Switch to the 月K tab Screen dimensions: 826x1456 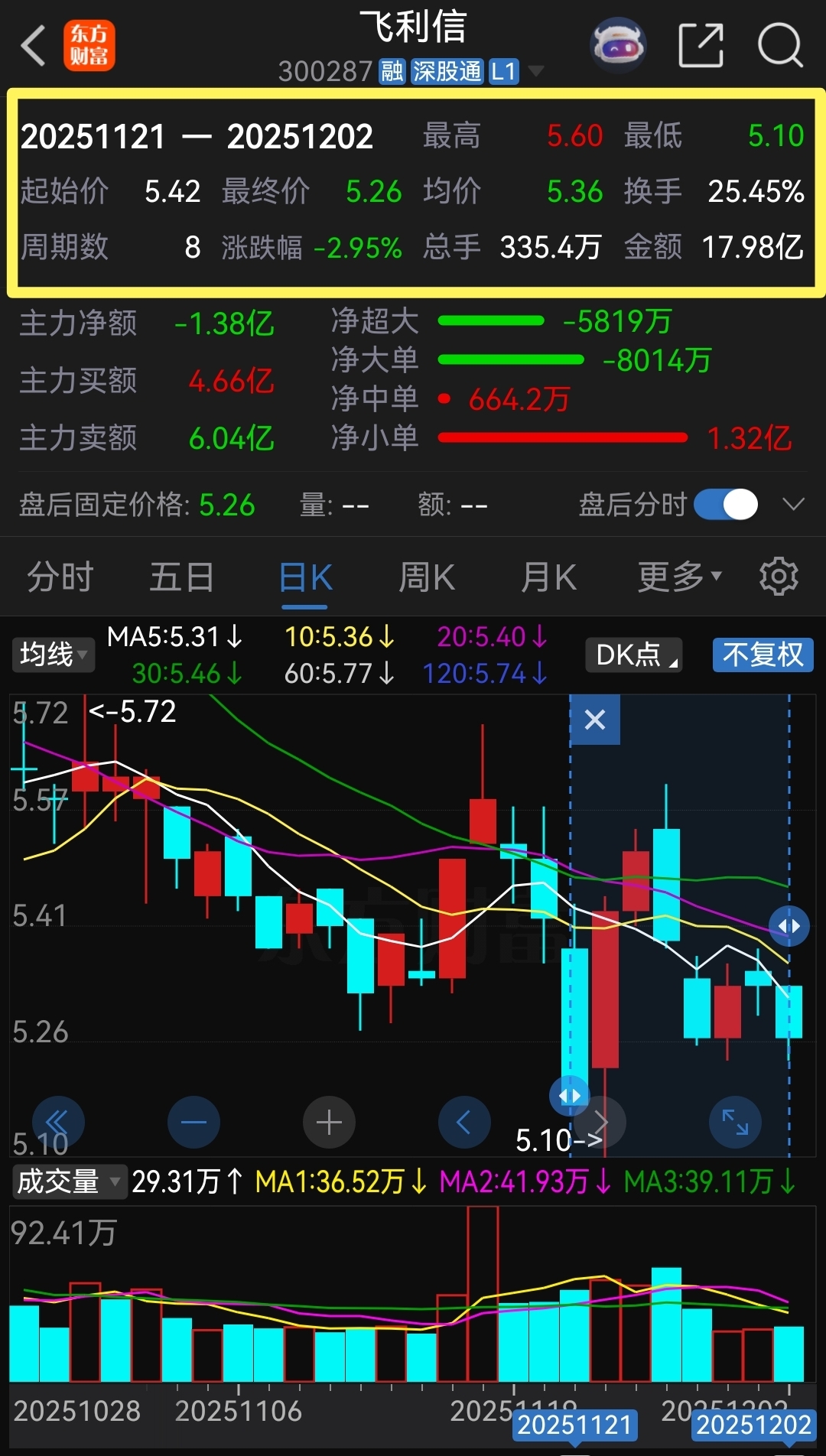548,577
